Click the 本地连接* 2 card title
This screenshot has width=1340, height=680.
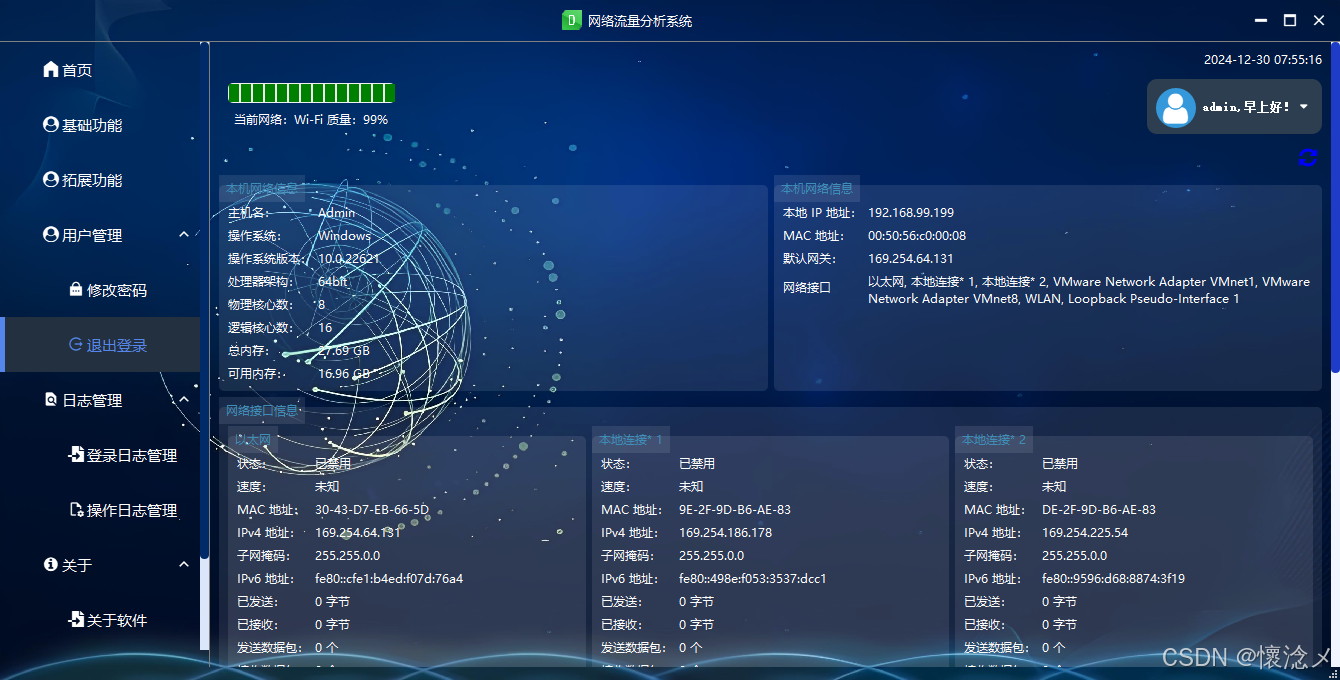click(994, 439)
